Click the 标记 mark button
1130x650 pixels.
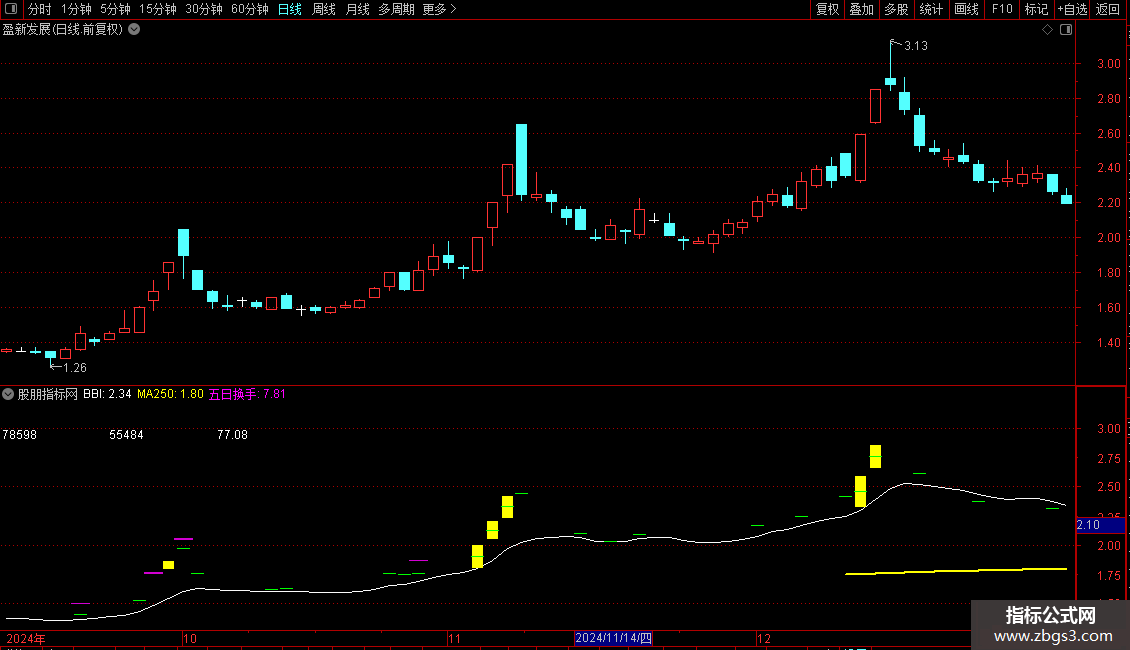(x=1036, y=9)
